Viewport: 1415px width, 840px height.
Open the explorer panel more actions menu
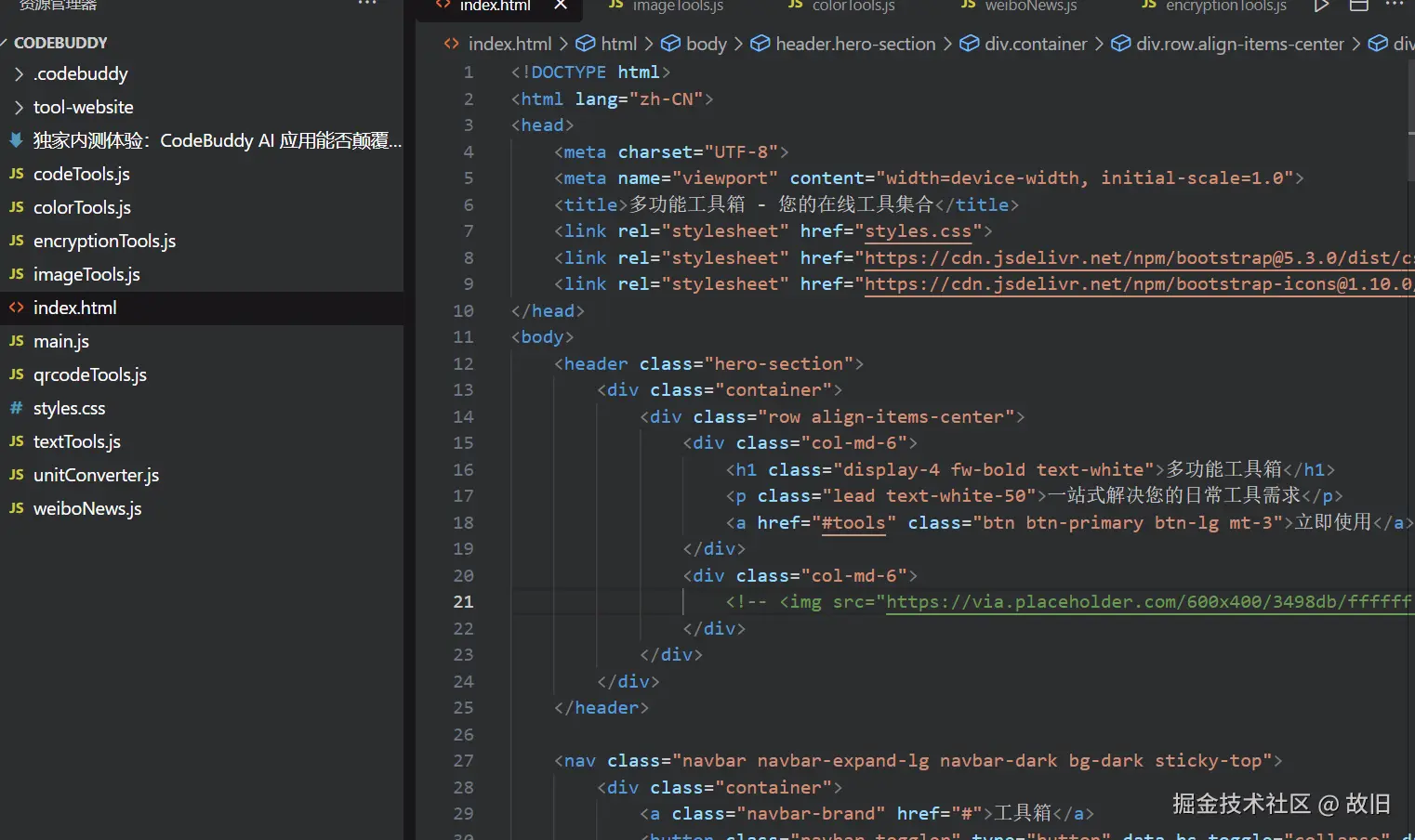[367, 4]
